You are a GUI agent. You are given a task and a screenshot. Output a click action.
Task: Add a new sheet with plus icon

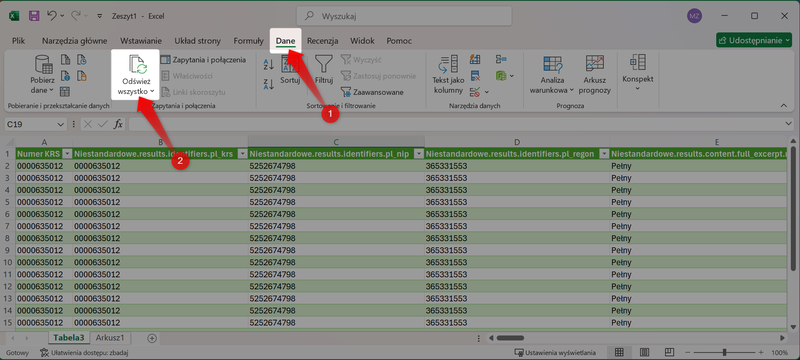click(152, 338)
